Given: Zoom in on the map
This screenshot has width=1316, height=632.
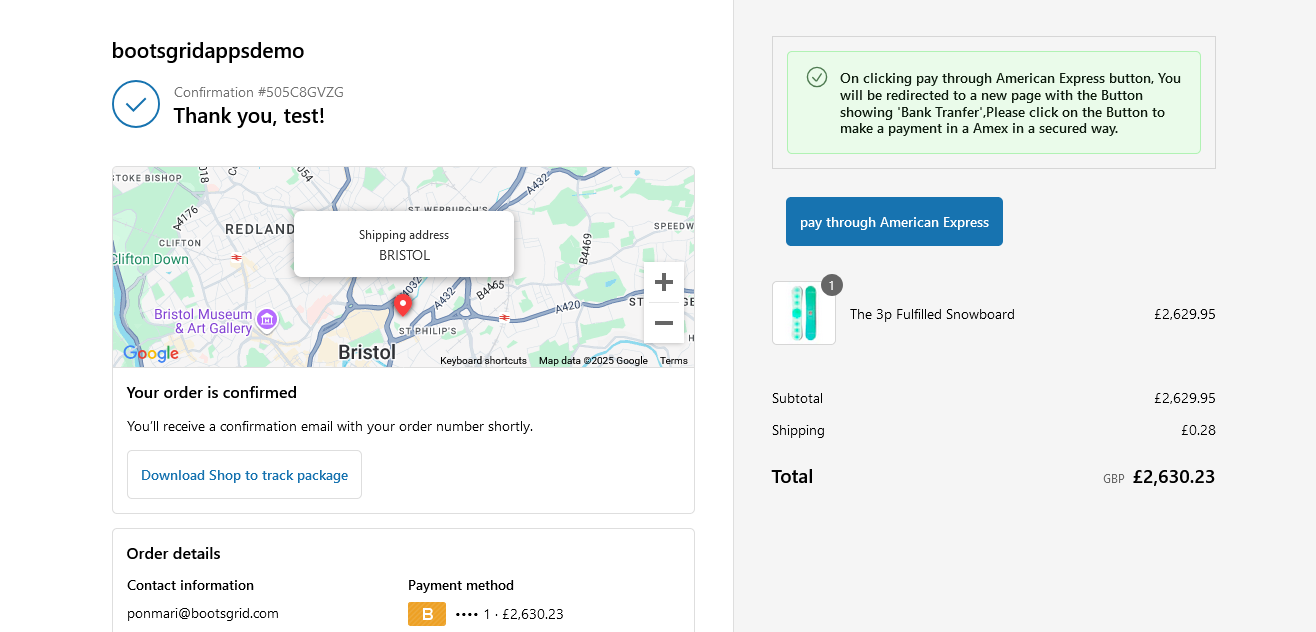Looking at the screenshot, I should click(663, 282).
